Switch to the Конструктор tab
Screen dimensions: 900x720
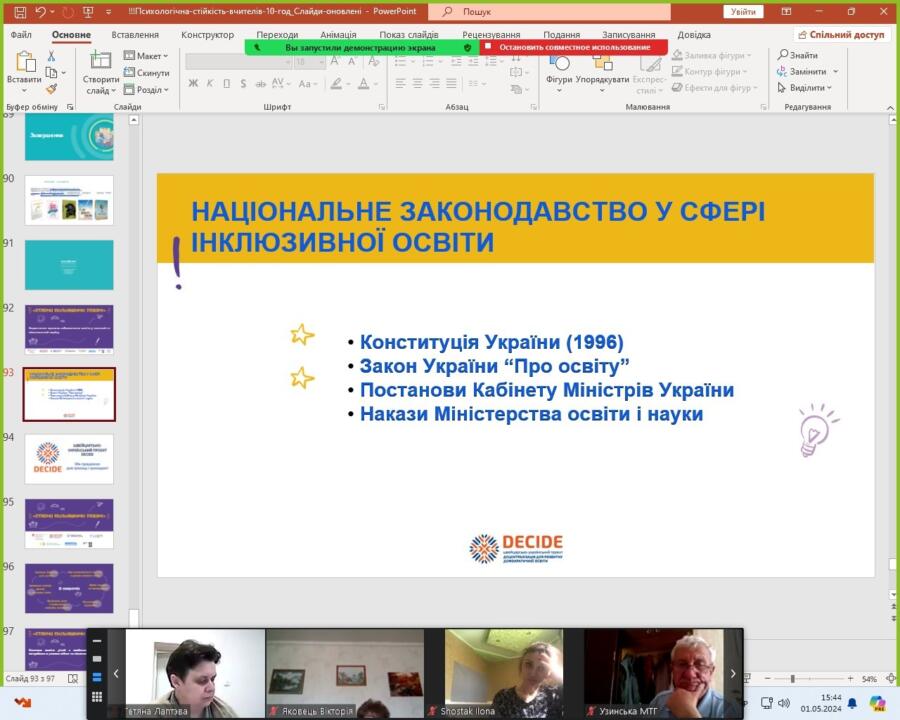207,34
